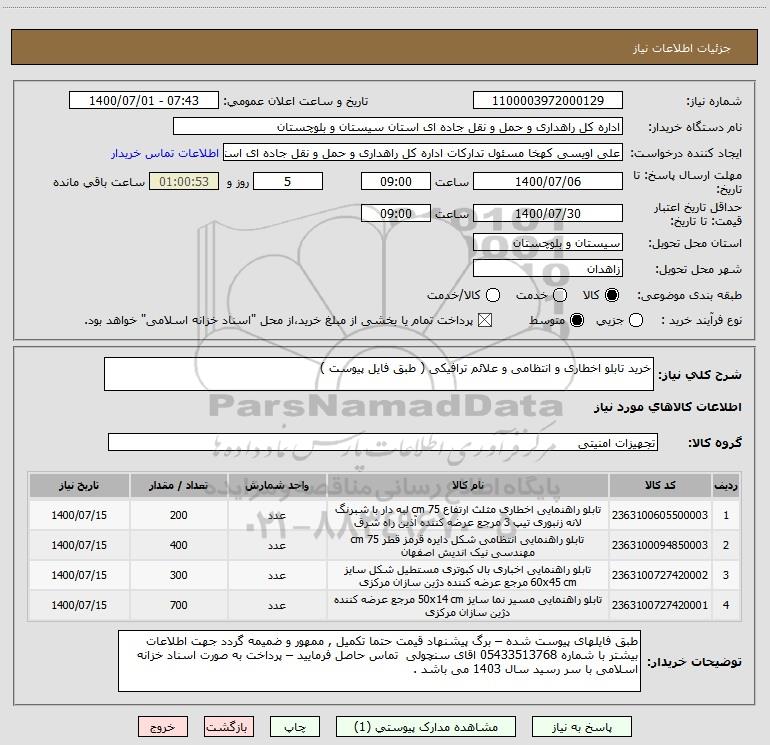Click the چاپ print button
This screenshot has height=745, width=770.
click(x=295, y=727)
